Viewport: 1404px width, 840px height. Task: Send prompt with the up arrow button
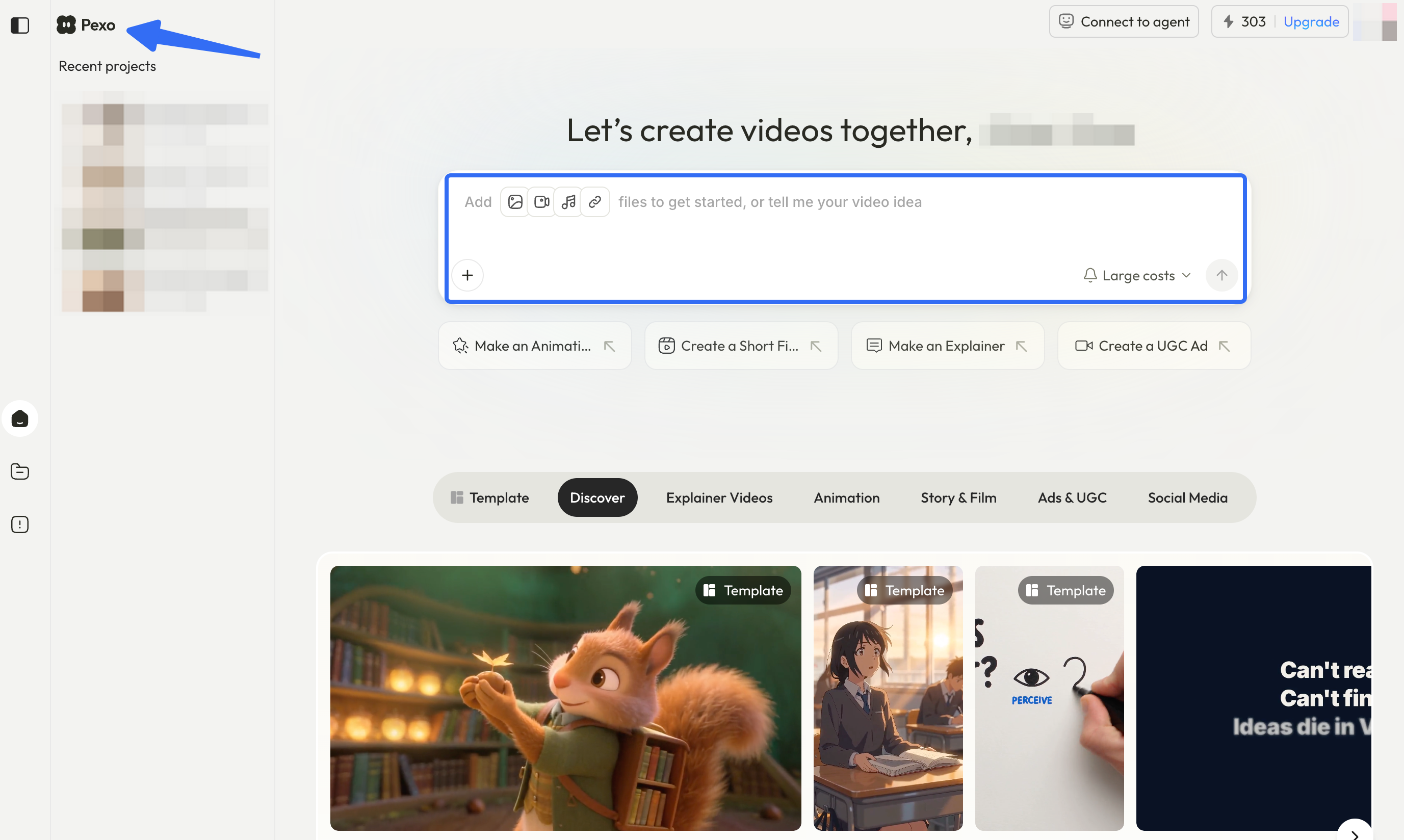[1221, 275]
